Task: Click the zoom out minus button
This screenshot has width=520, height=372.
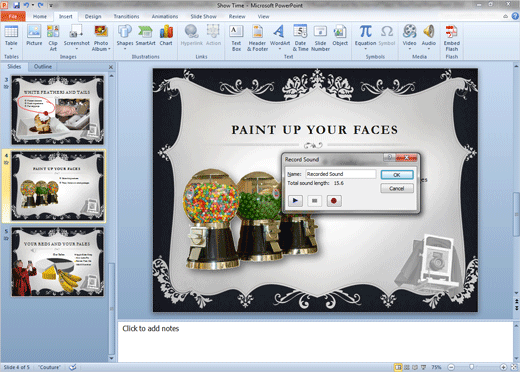Action: click(x=451, y=367)
